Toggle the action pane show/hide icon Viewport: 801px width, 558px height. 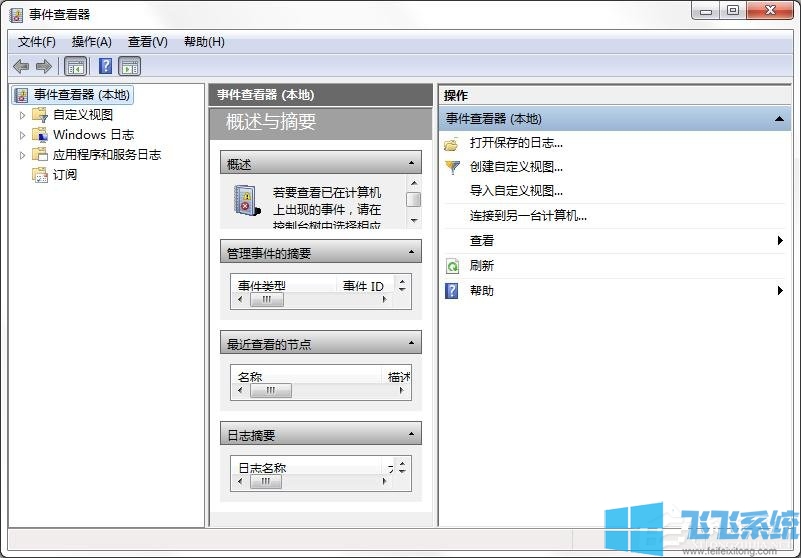[130, 66]
